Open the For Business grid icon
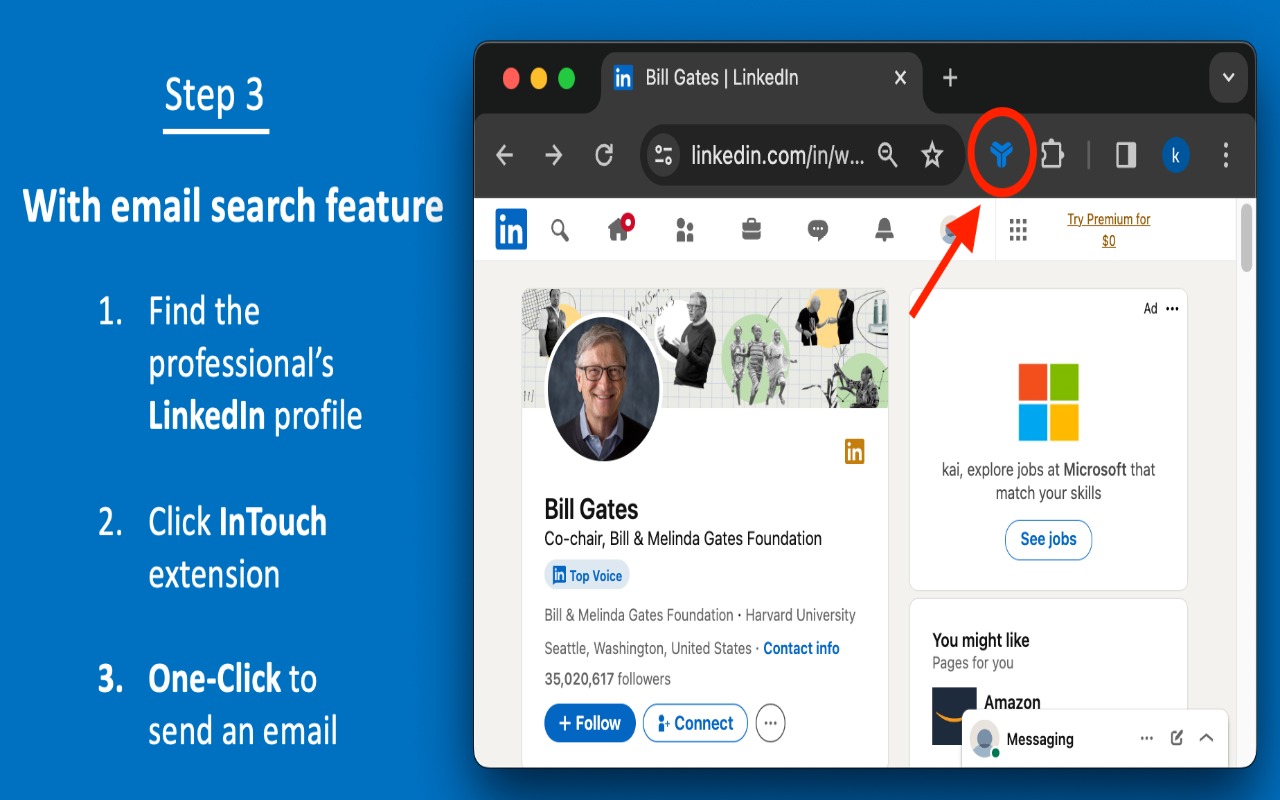 click(x=1018, y=229)
